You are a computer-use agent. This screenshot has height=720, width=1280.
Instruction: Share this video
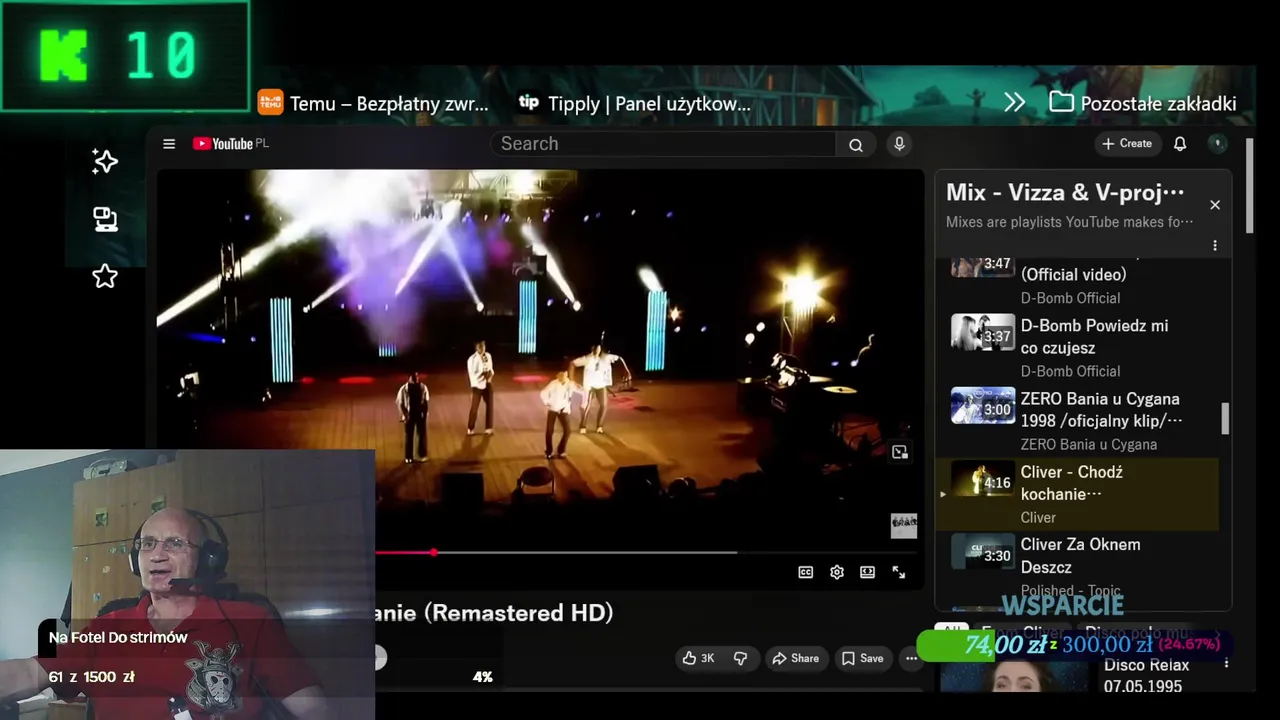(795, 658)
